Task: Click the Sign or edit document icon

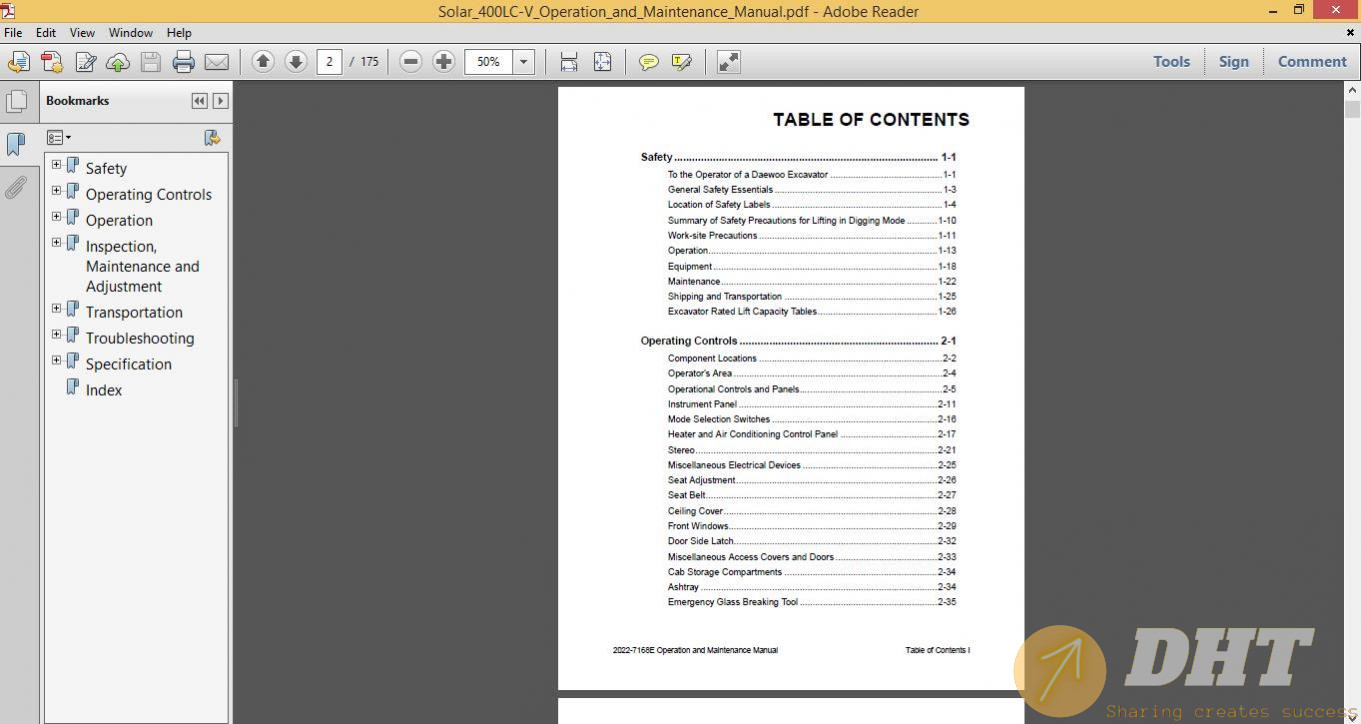Action: [x=86, y=62]
